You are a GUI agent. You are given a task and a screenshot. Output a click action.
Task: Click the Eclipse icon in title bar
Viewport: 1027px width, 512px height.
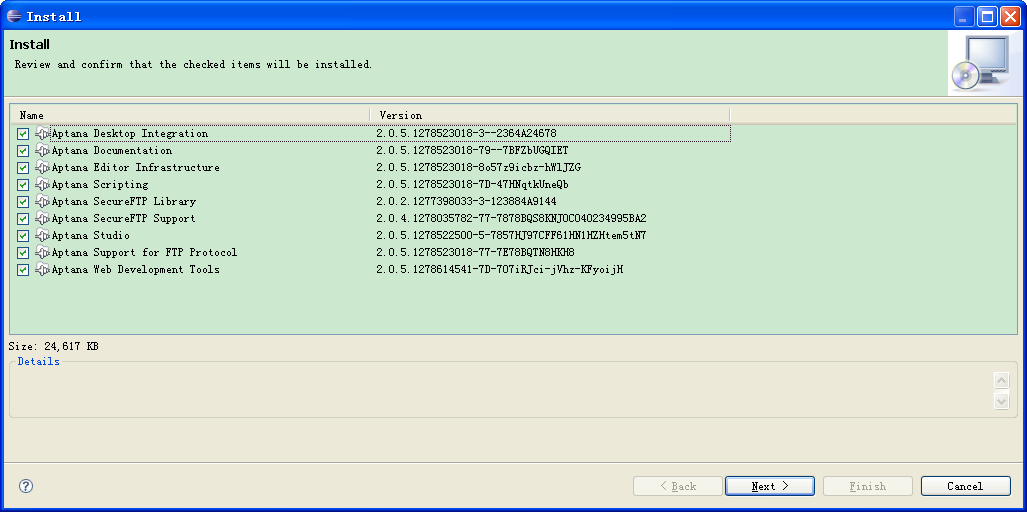pos(14,16)
